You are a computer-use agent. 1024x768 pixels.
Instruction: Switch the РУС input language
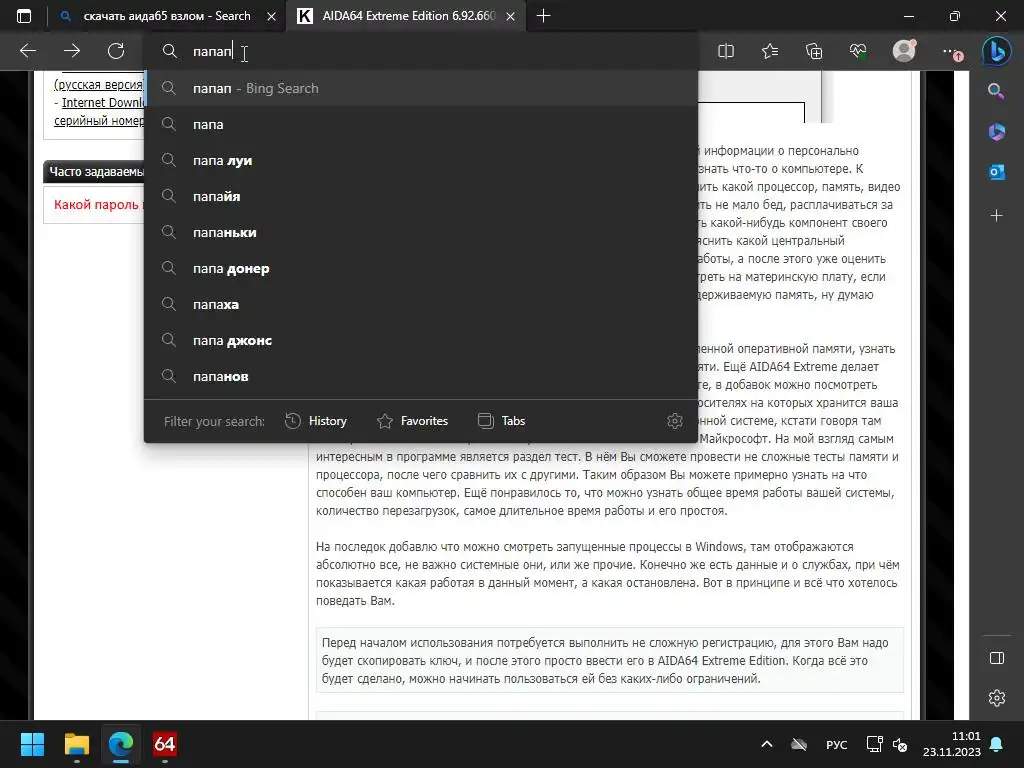point(837,744)
